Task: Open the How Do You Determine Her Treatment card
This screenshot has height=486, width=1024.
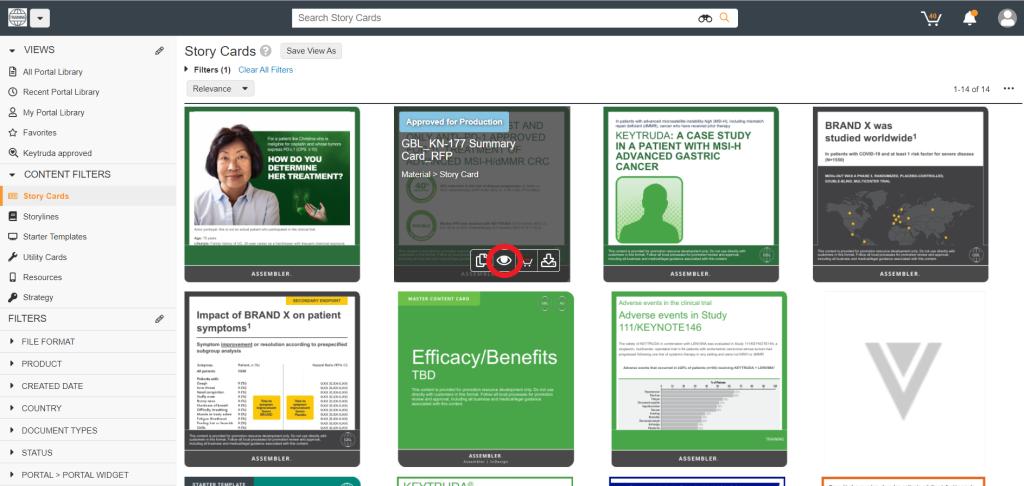Action: click(272, 194)
